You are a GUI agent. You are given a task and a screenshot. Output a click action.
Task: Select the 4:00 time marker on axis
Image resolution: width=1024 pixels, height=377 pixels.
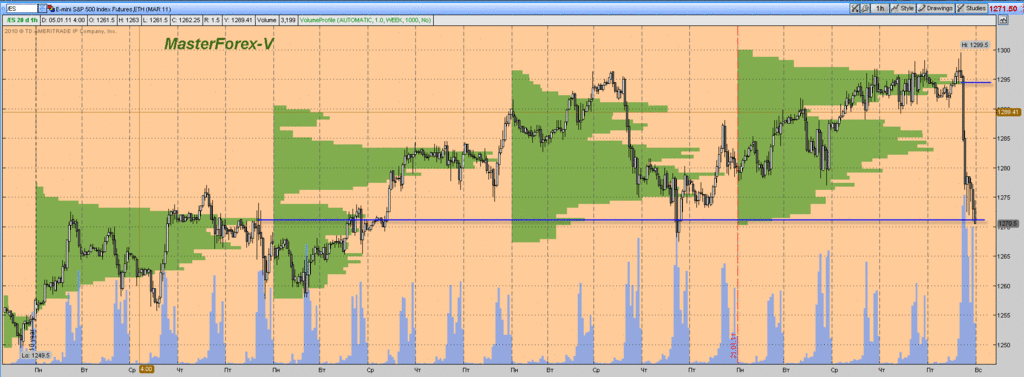coord(147,369)
